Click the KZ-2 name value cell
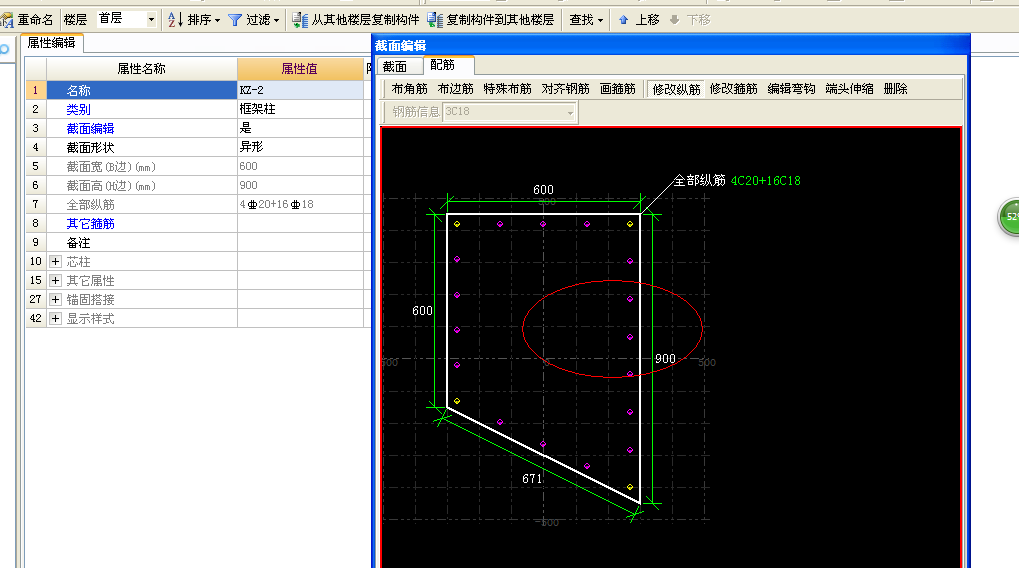Screen dimensions: 1019x568 click(x=300, y=90)
